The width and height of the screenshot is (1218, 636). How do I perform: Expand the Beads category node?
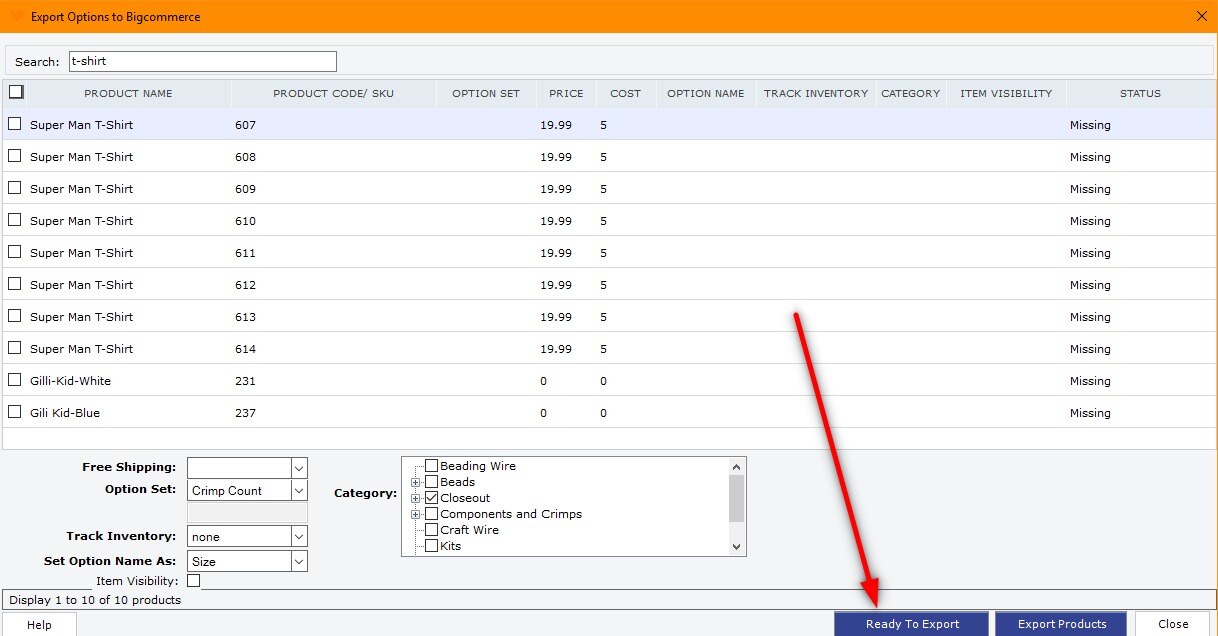[415, 482]
